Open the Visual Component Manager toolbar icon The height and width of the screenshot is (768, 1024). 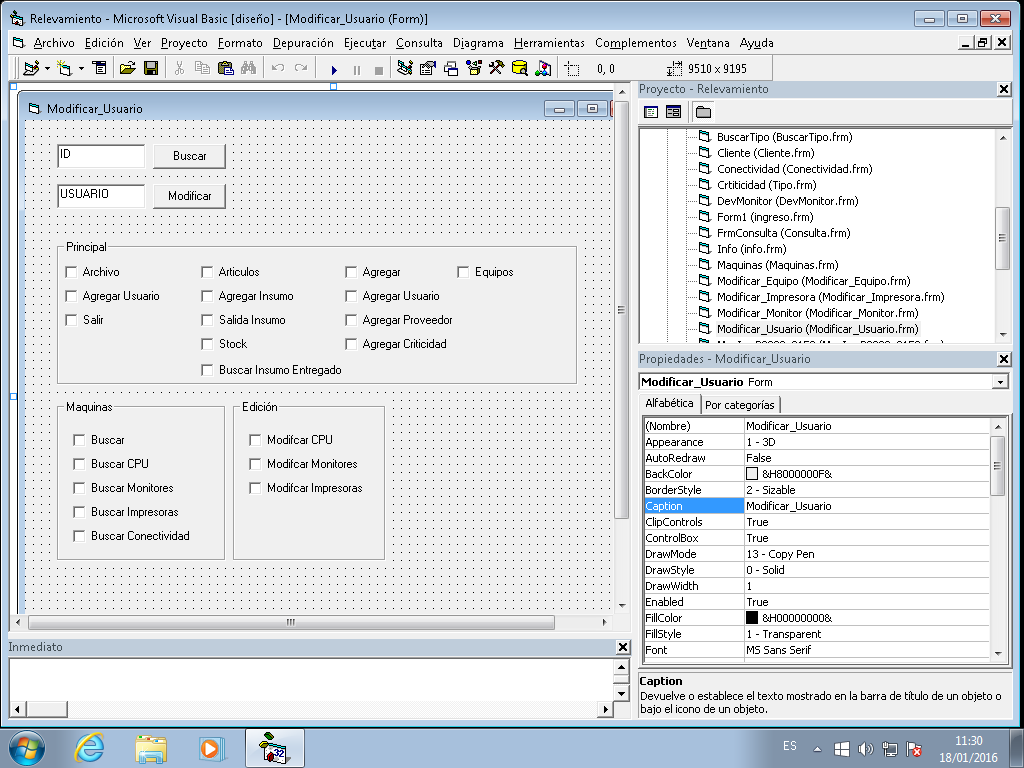543,68
